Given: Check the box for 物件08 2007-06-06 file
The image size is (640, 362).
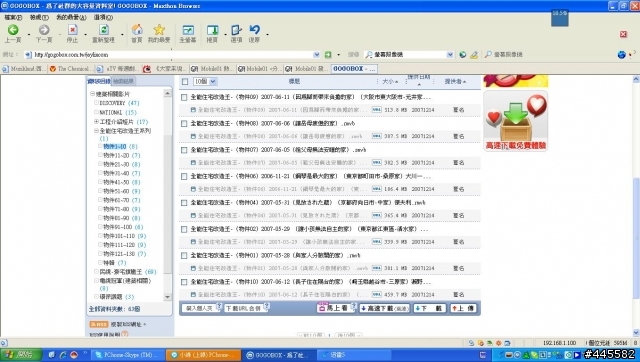Looking at the screenshot, I should point(184,124).
